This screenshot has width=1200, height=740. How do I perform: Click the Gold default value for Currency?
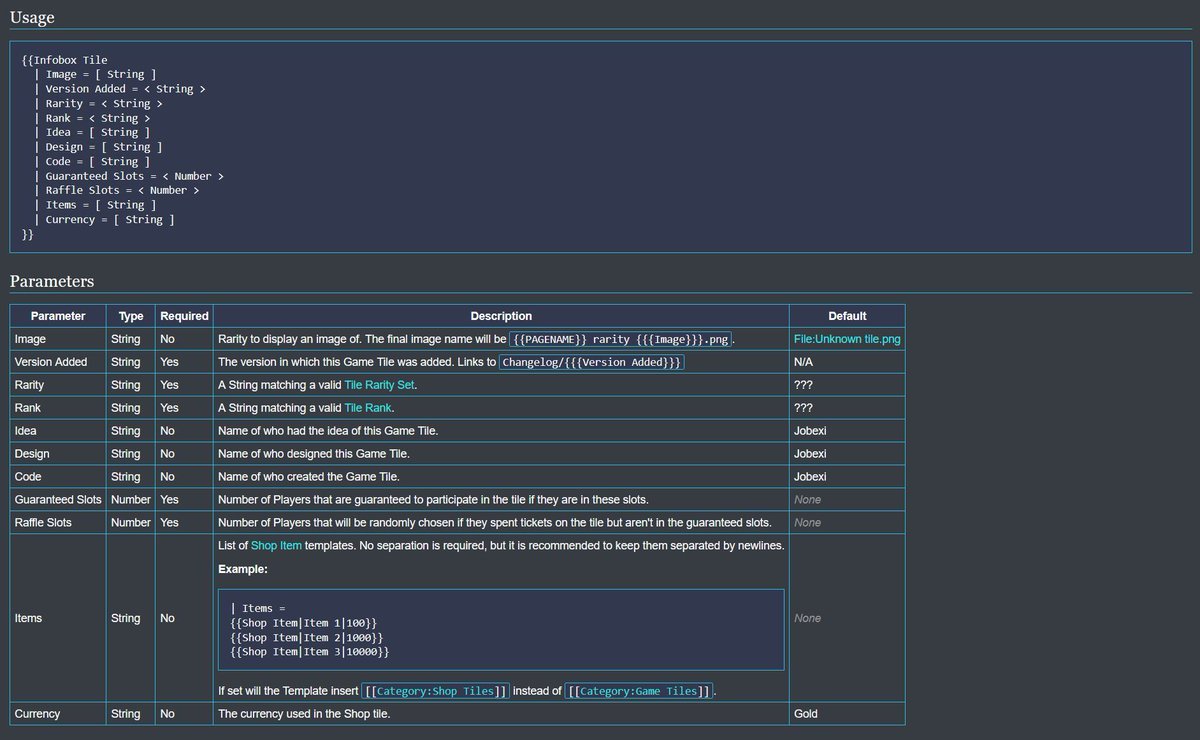point(806,714)
